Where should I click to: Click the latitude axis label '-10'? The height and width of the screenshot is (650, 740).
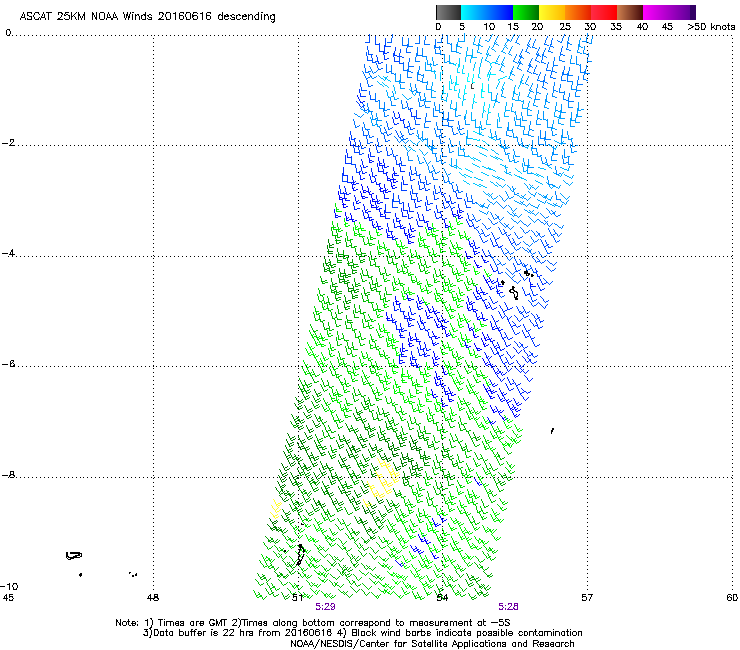[9, 586]
